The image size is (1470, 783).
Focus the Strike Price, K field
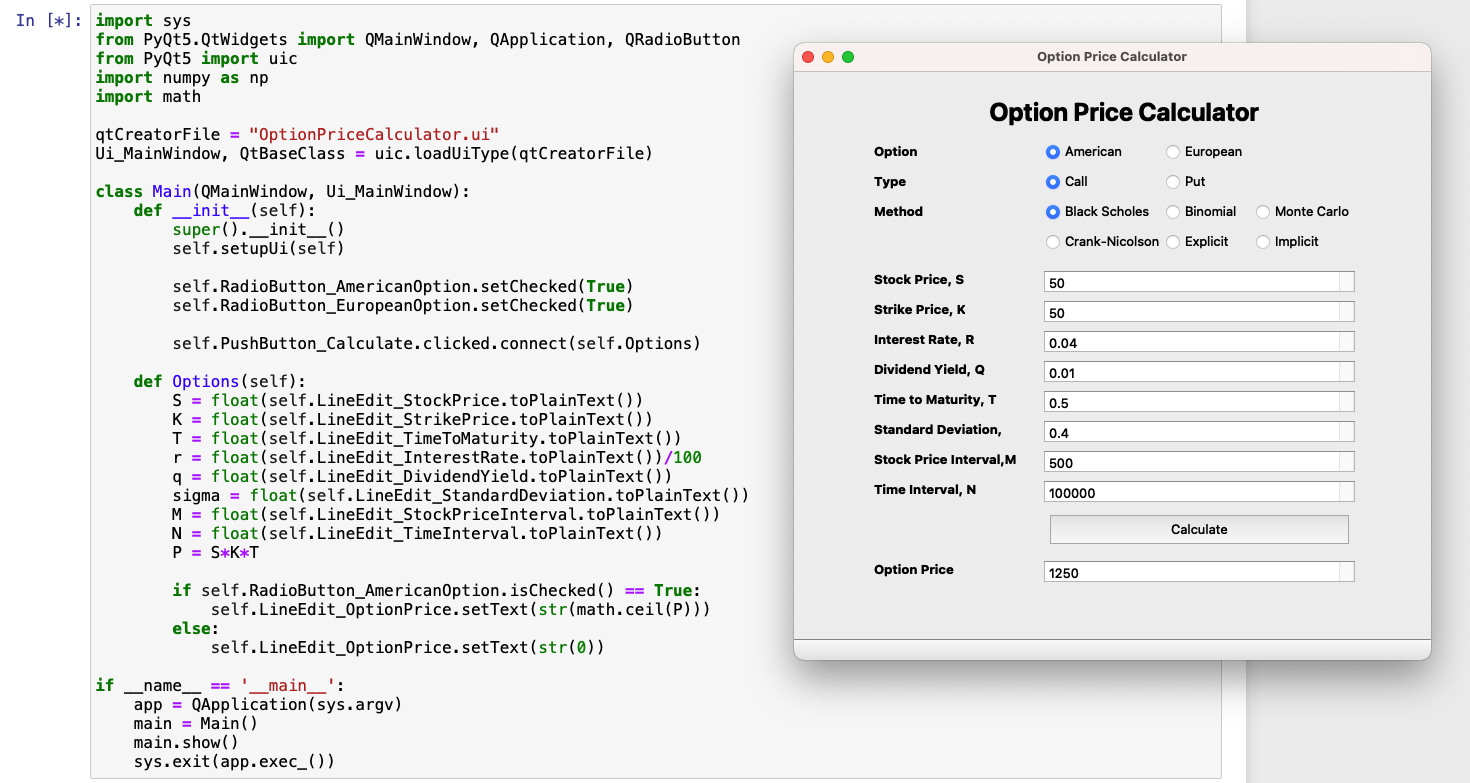coord(1190,312)
